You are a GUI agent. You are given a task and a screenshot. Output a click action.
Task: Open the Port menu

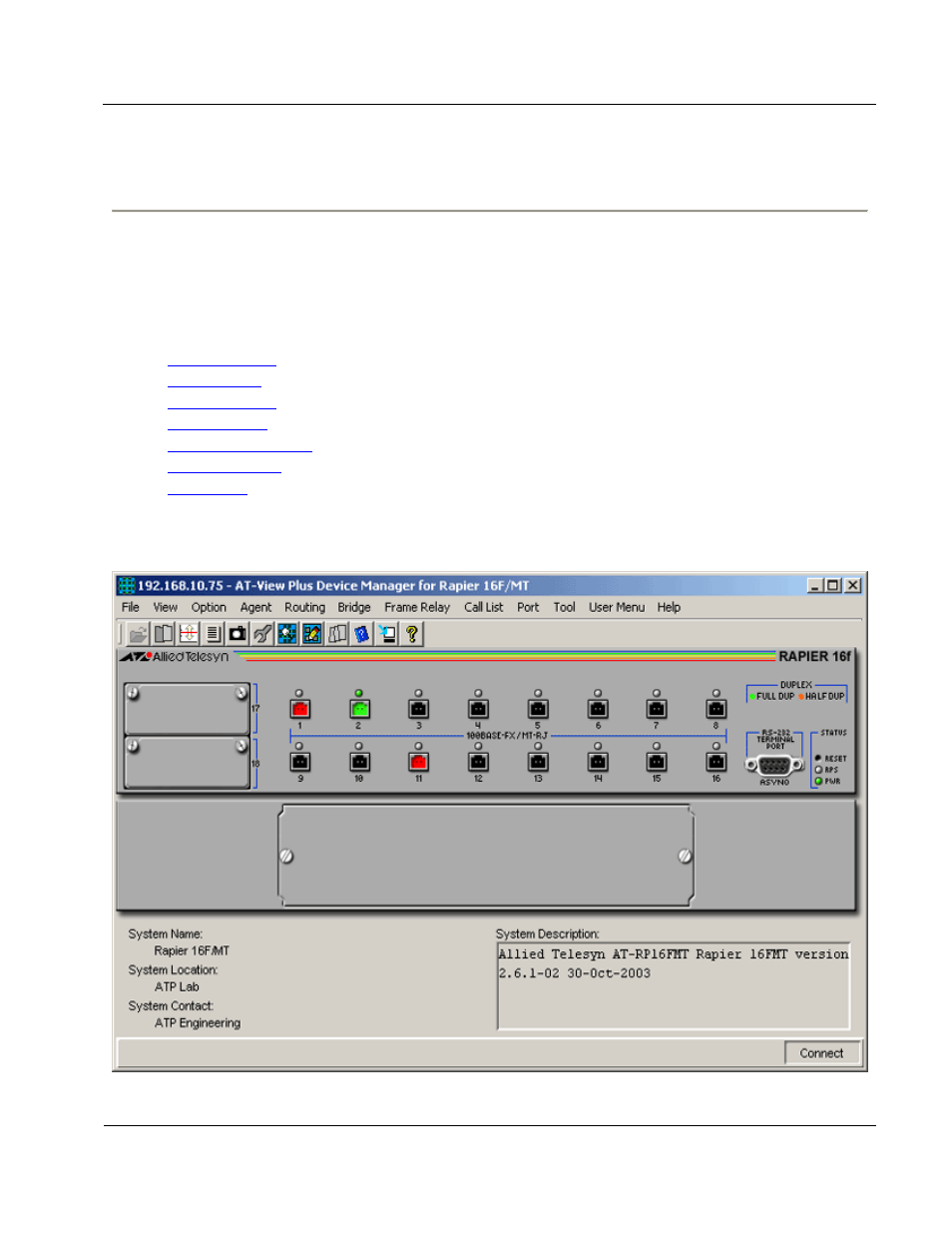[528, 607]
